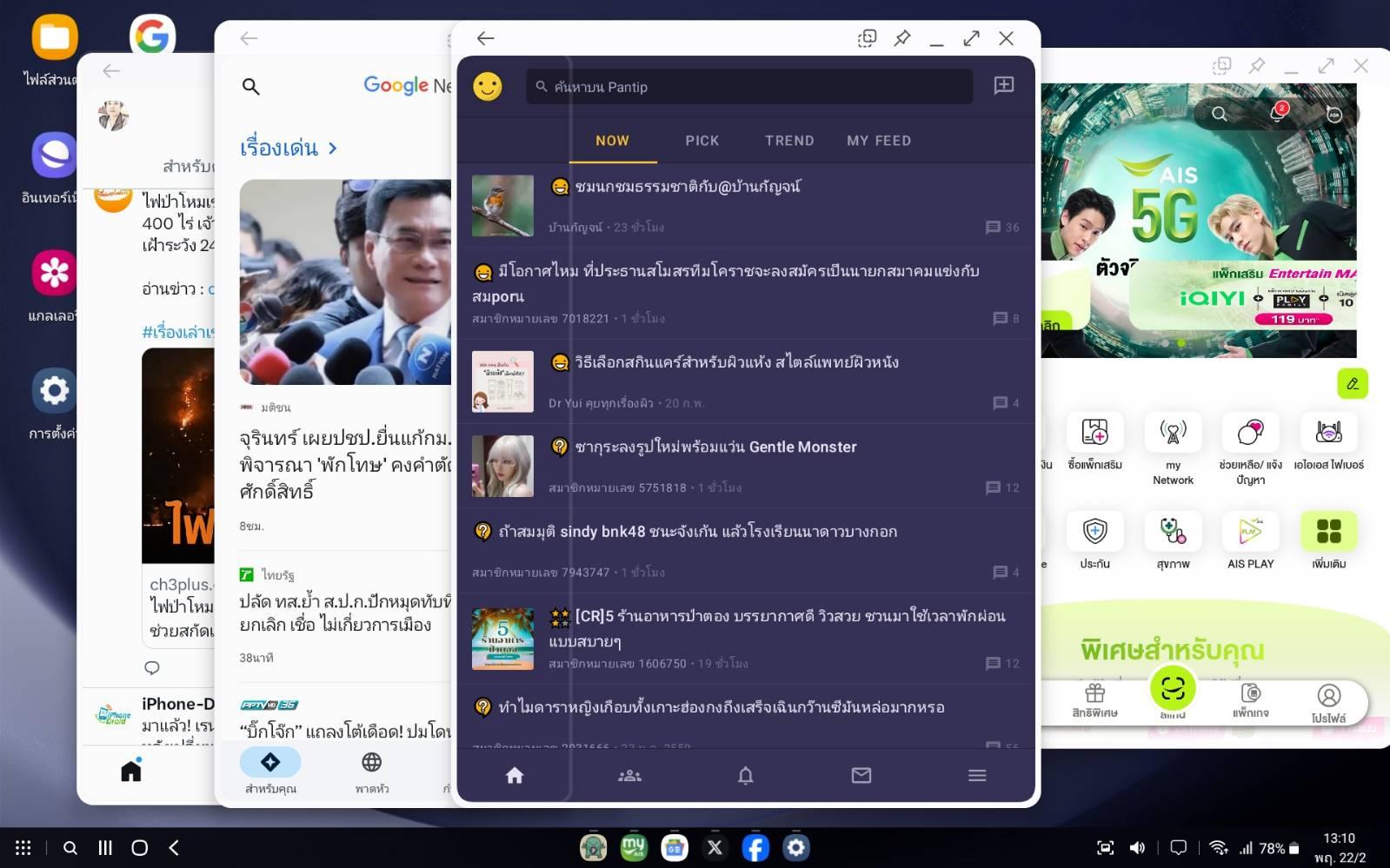Screen dimensions: 1390x868
Task: Launch AIS PLAY from myAIS
Action: (x=1250, y=540)
